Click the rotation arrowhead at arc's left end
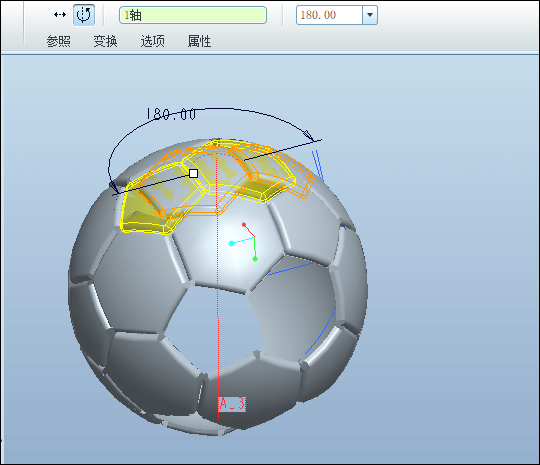The image size is (540, 465). coord(114,188)
